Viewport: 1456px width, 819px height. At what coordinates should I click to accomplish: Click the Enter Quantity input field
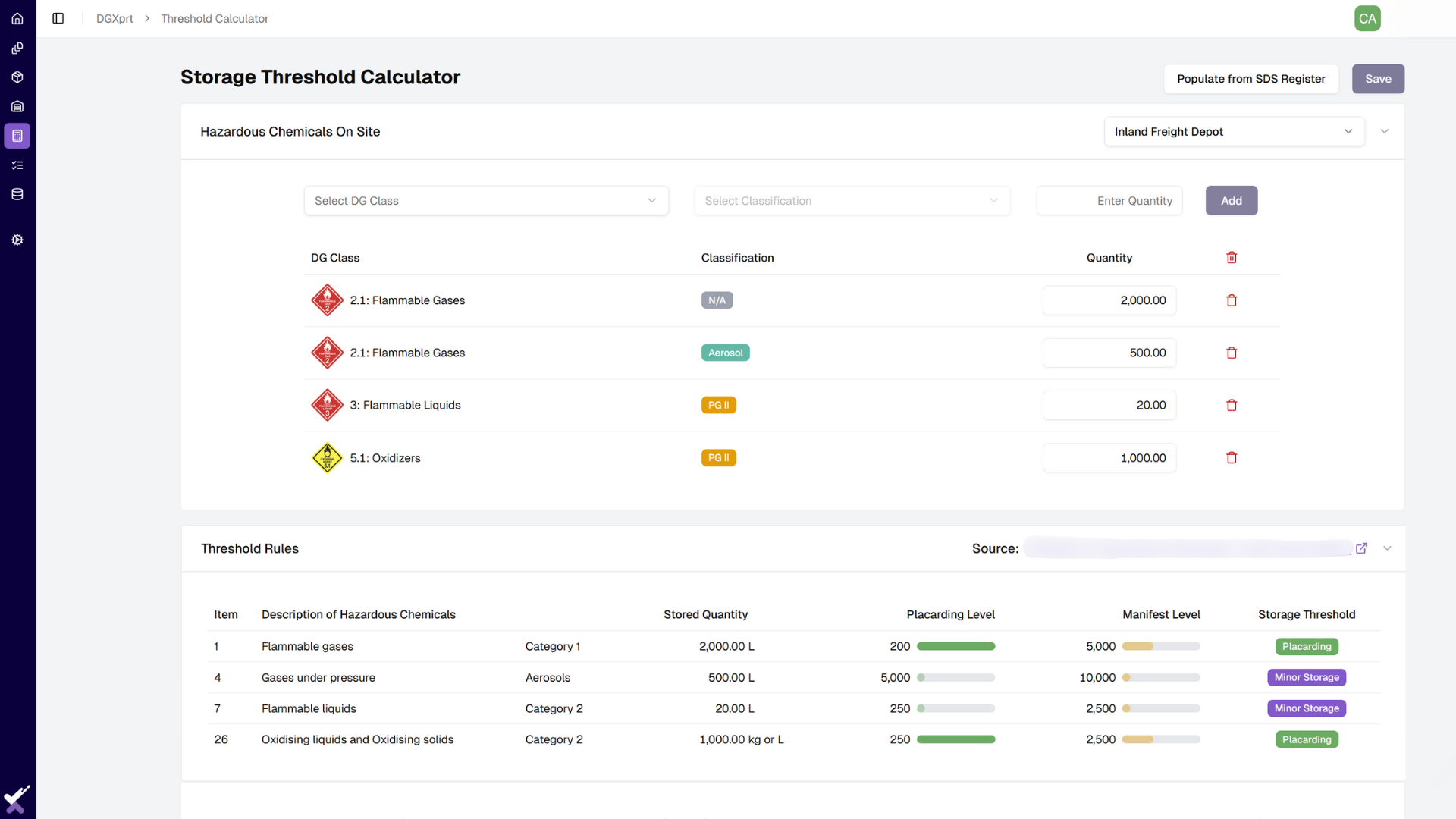pos(1109,200)
